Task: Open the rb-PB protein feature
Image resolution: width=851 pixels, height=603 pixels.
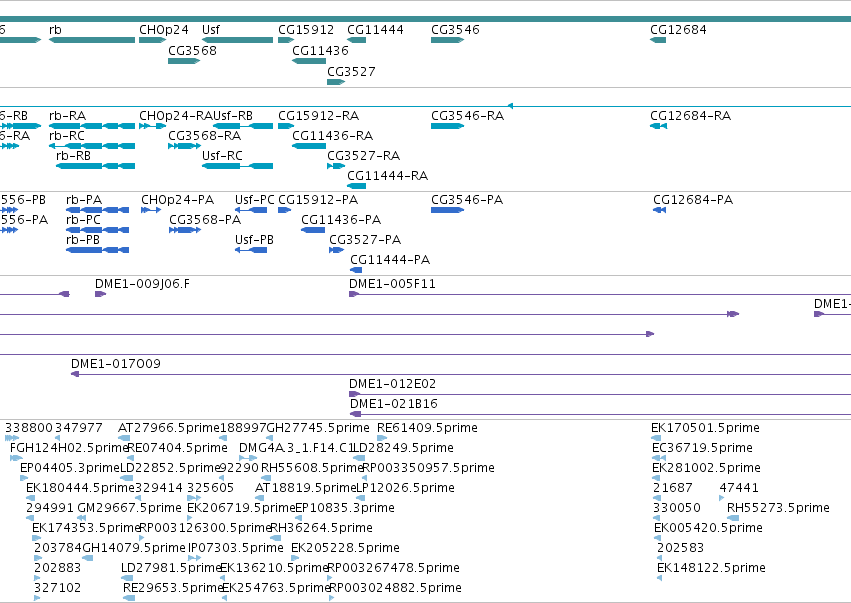Action: (97, 250)
